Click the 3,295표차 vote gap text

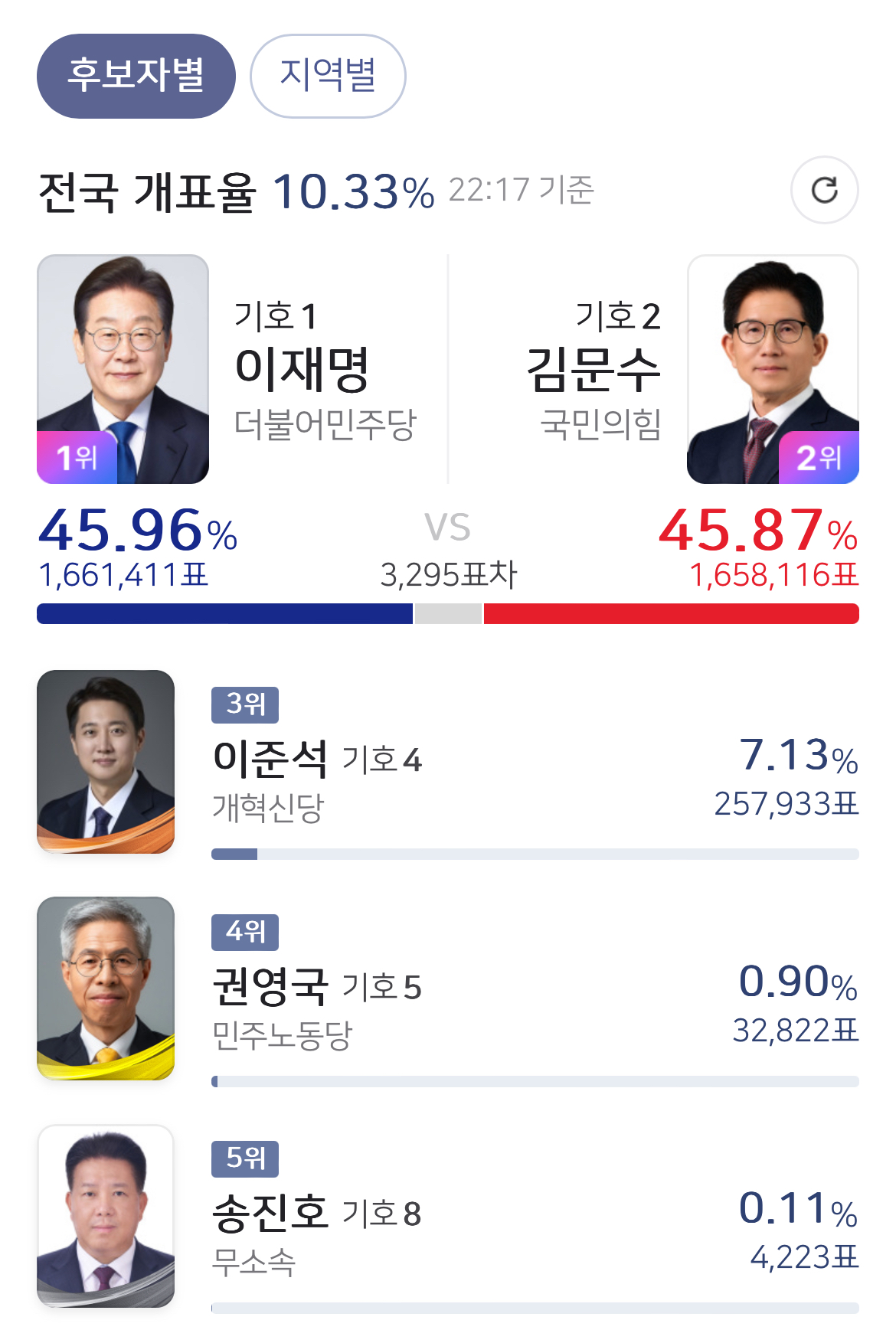449,574
